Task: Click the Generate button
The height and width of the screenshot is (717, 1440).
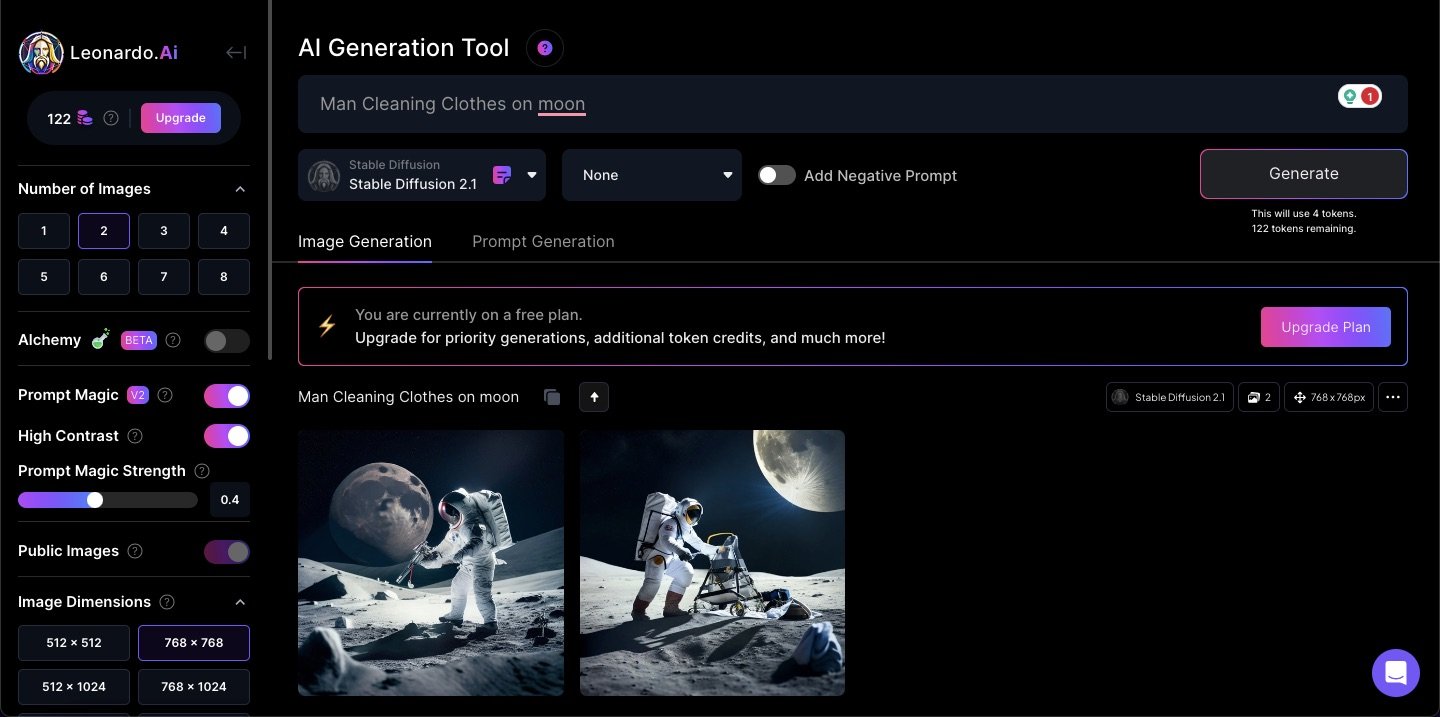Action: [x=1304, y=174]
